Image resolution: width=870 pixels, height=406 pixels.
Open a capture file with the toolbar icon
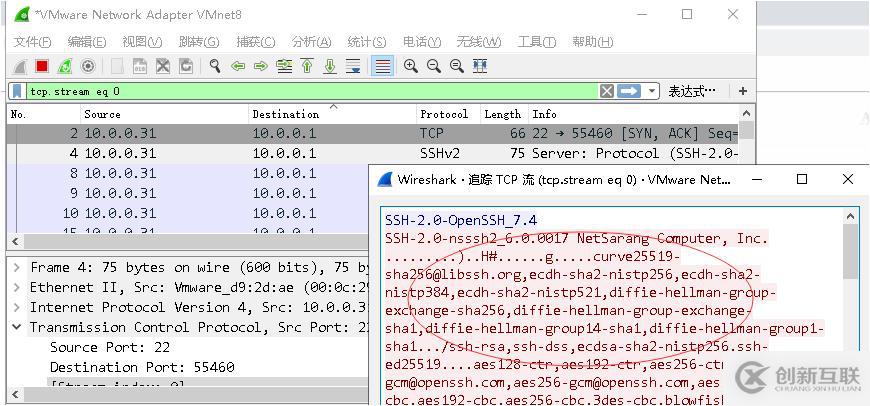(117, 67)
